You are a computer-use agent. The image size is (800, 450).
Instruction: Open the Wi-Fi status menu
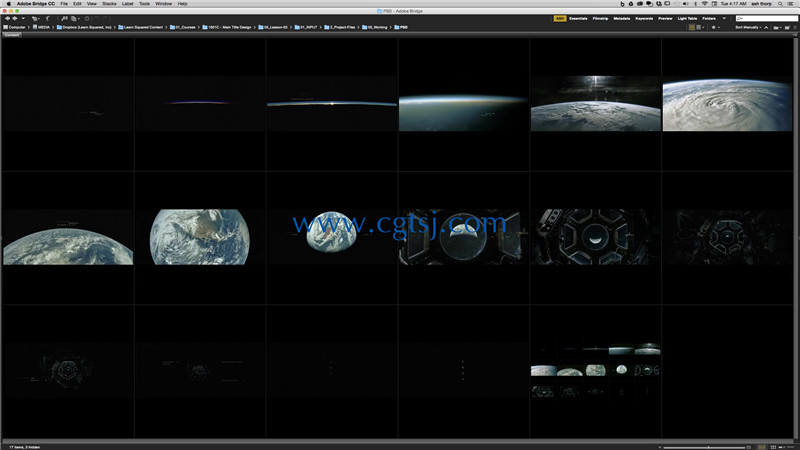pos(705,4)
